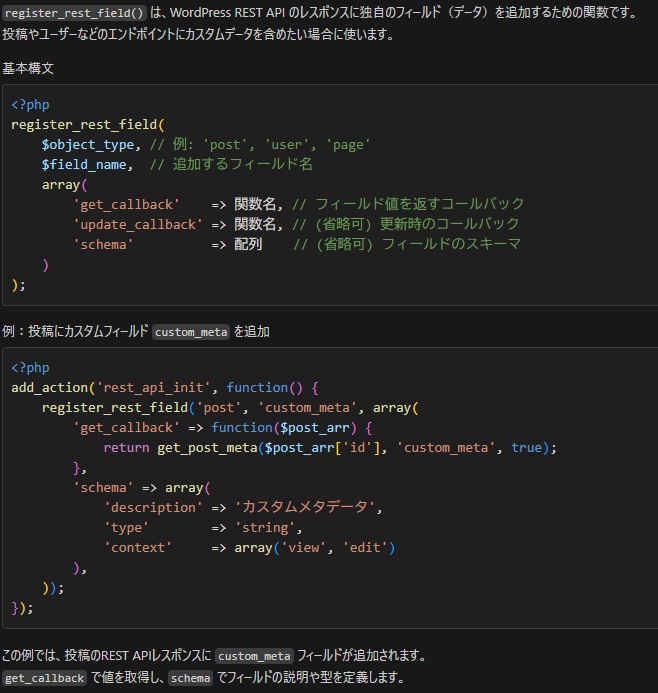Viewport: 658px width, 693px height.
Task: Click the 'true' argument in get_post_meta
Action: [x=527, y=448]
